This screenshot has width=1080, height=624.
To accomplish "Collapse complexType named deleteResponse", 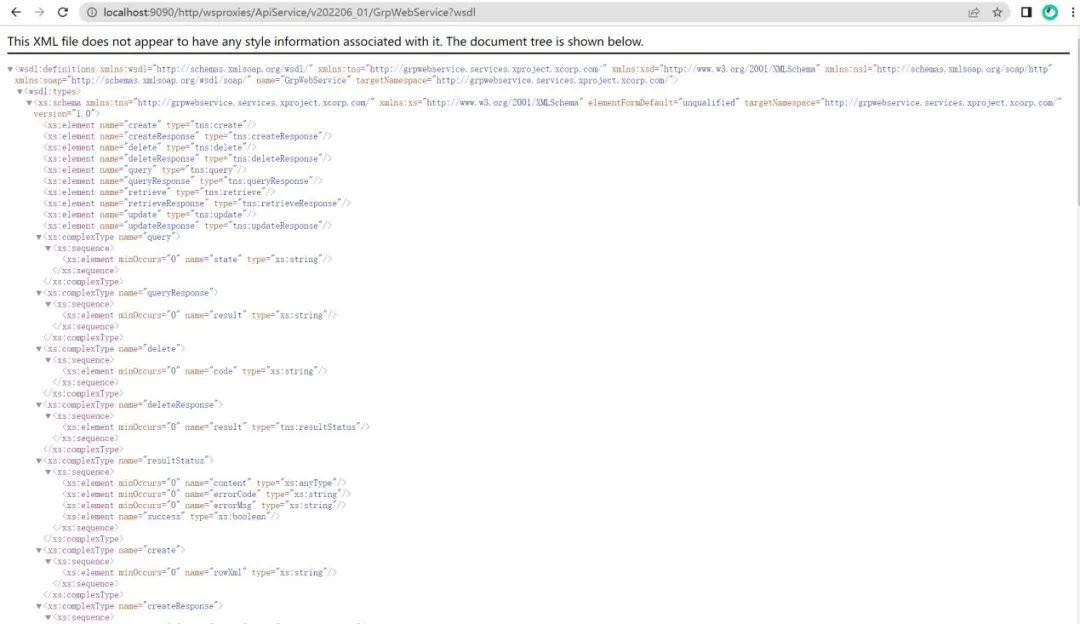I will 39,404.
